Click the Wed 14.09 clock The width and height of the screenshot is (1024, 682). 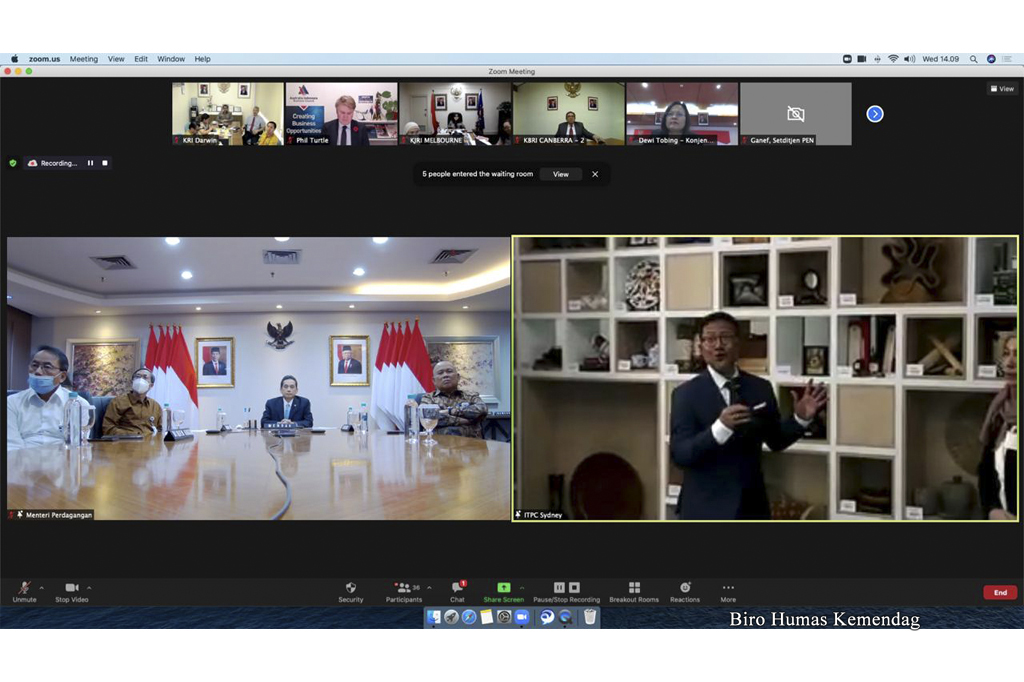(x=940, y=59)
